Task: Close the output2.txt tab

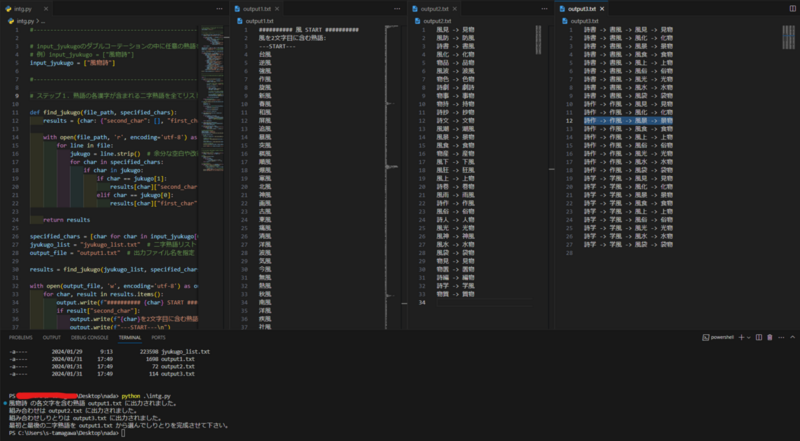Action: click(x=455, y=9)
